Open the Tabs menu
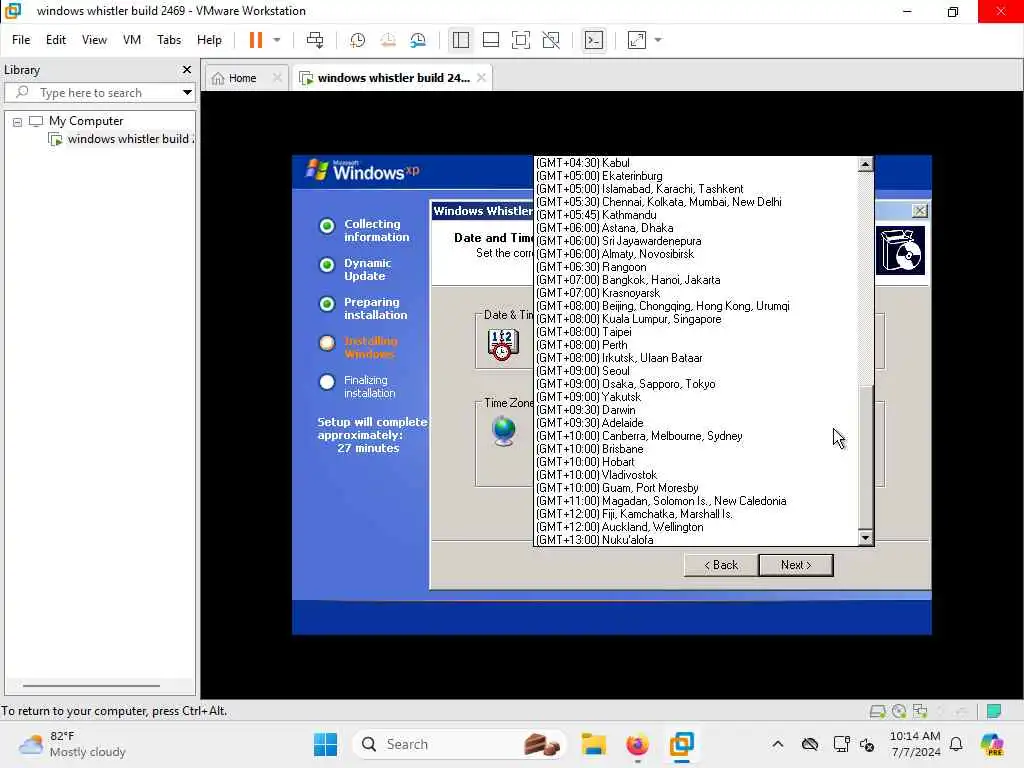The image size is (1024, 768). tap(168, 40)
